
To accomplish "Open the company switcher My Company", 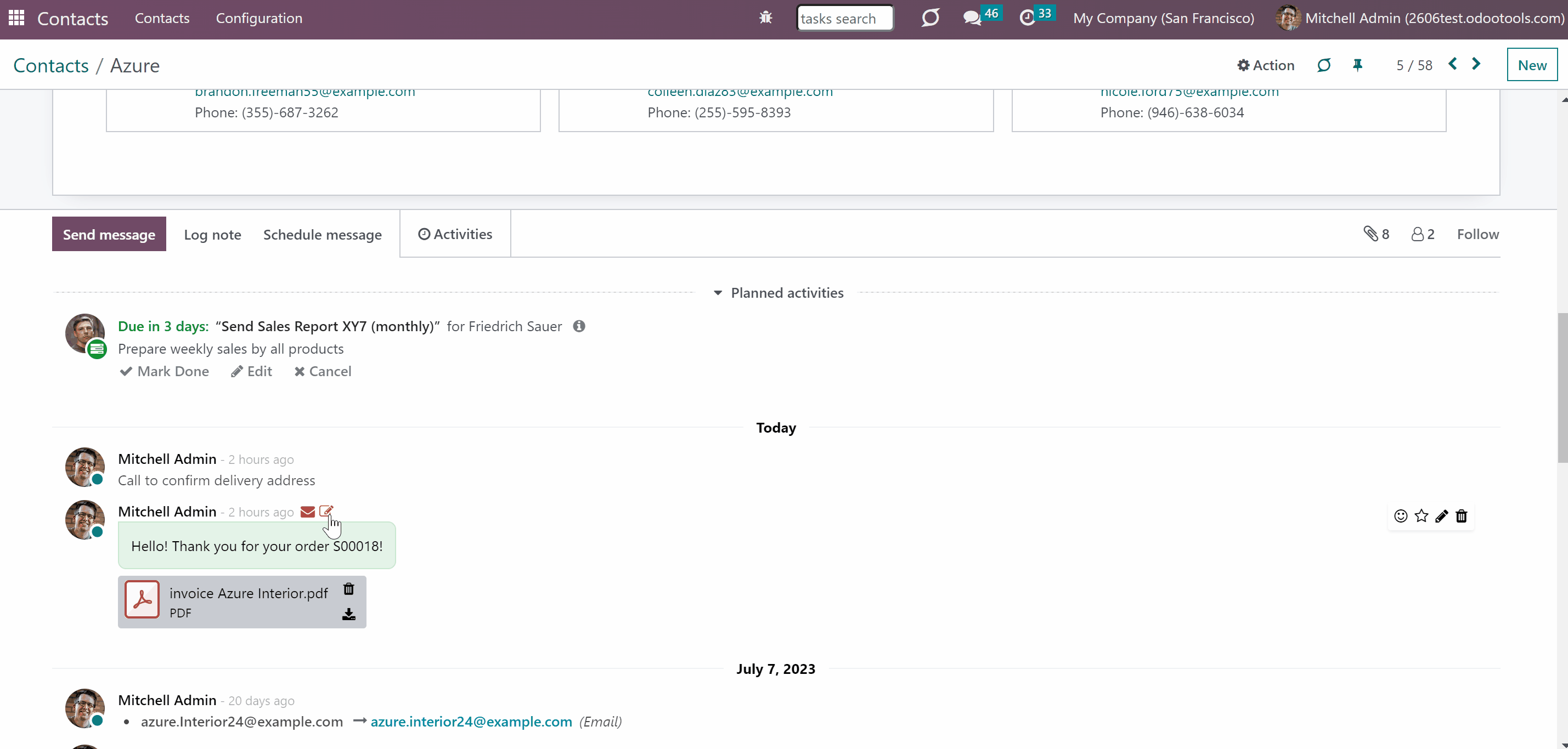I will [1164, 18].
